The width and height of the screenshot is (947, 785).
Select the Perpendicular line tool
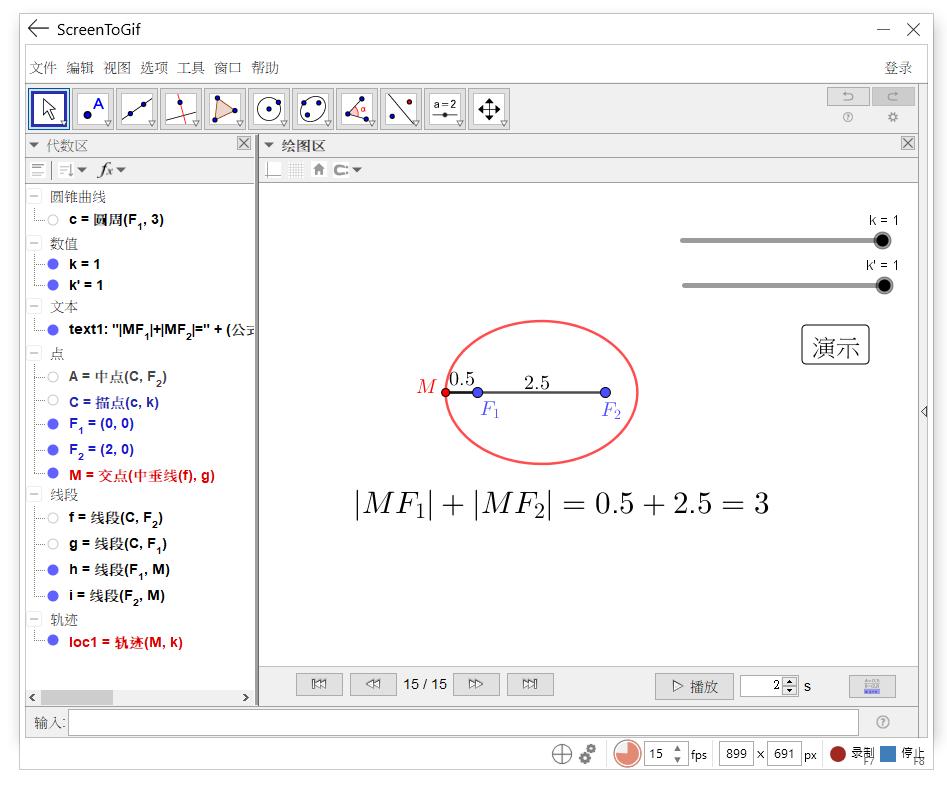pos(181,108)
